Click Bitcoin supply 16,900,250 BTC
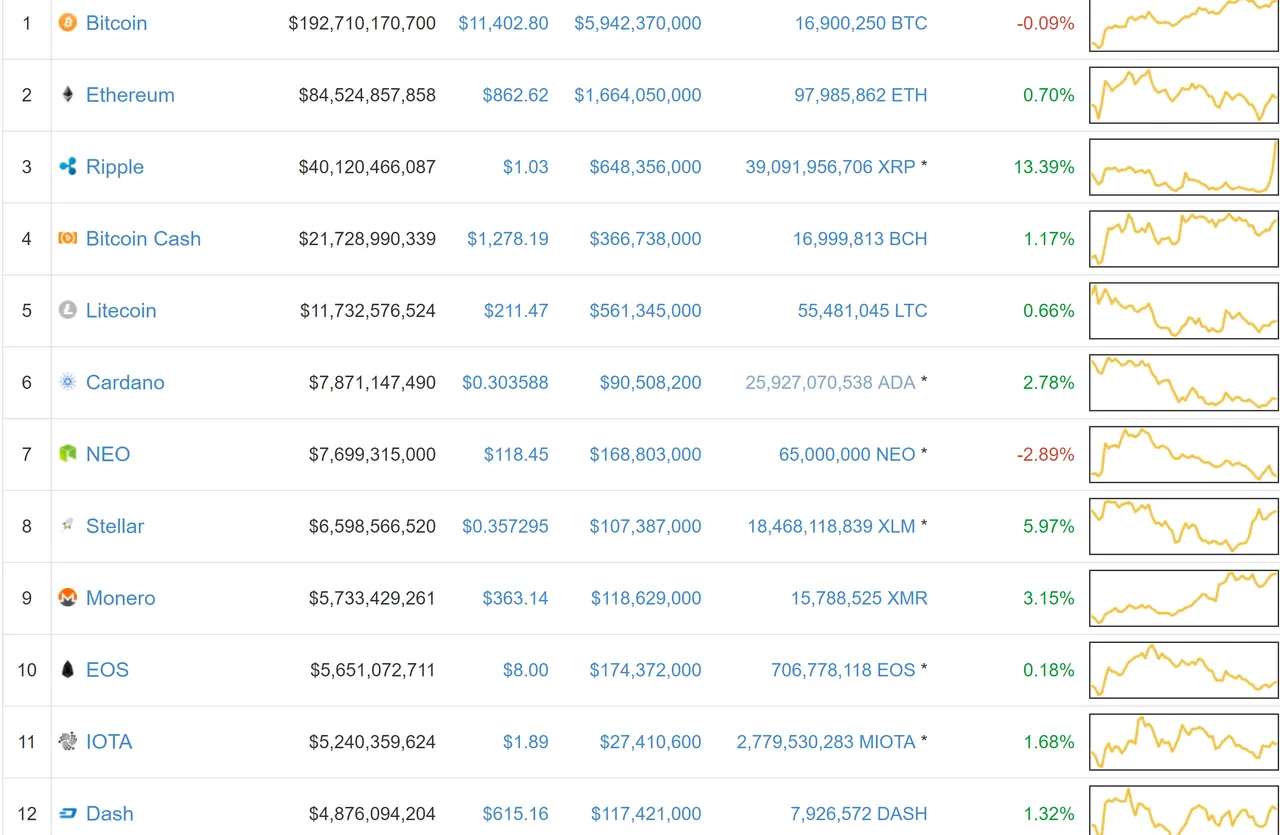The width and height of the screenshot is (1280, 835). click(861, 23)
